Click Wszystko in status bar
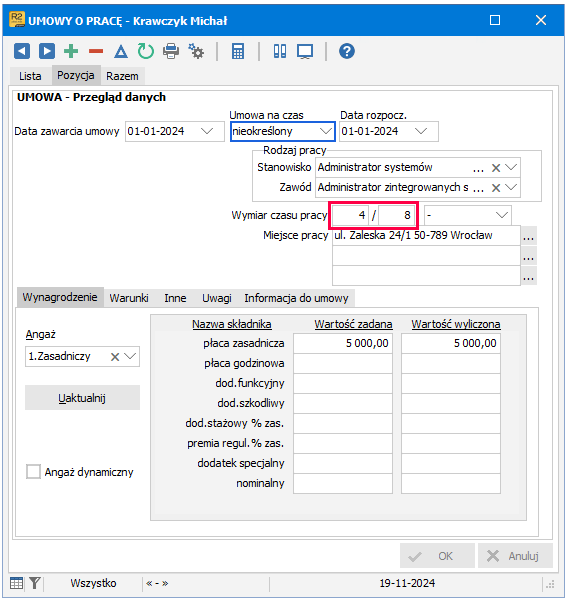568x605 pixels. click(x=93, y=583)
